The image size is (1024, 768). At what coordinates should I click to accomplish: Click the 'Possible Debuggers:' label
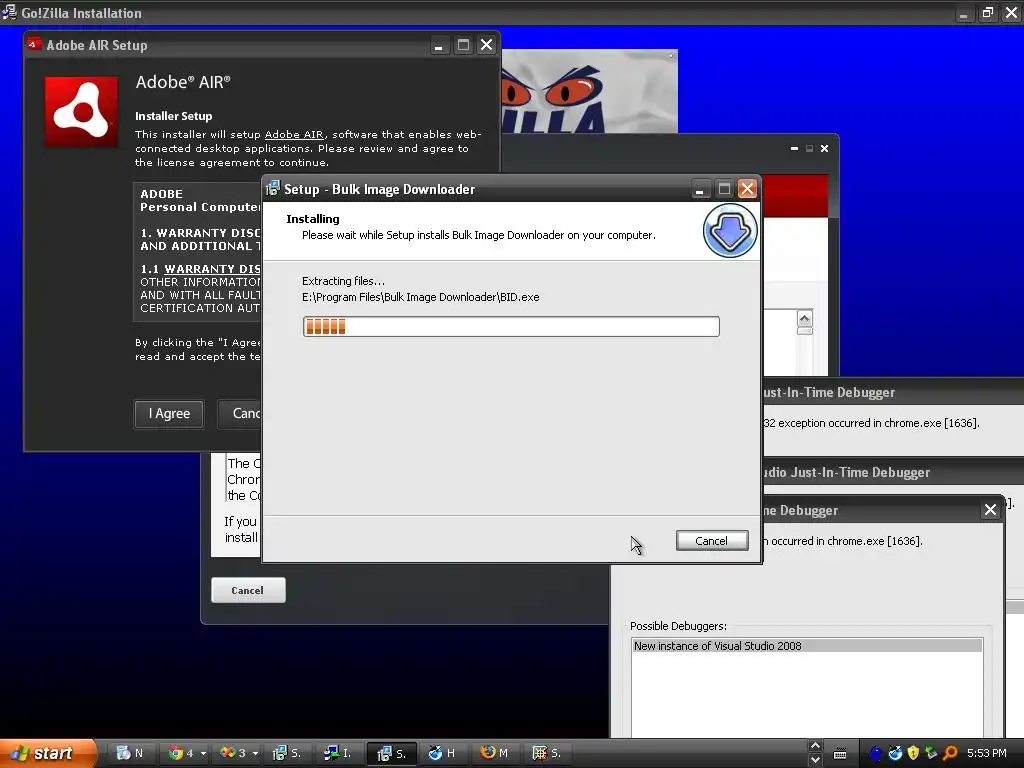679,626
